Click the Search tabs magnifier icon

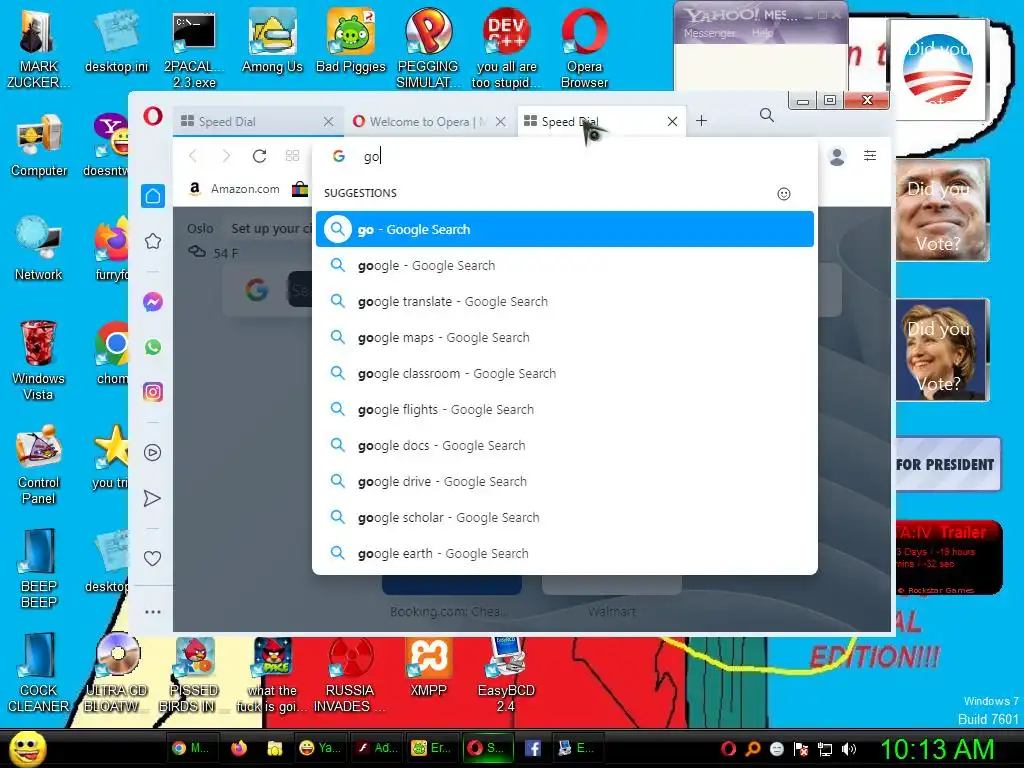767,116
